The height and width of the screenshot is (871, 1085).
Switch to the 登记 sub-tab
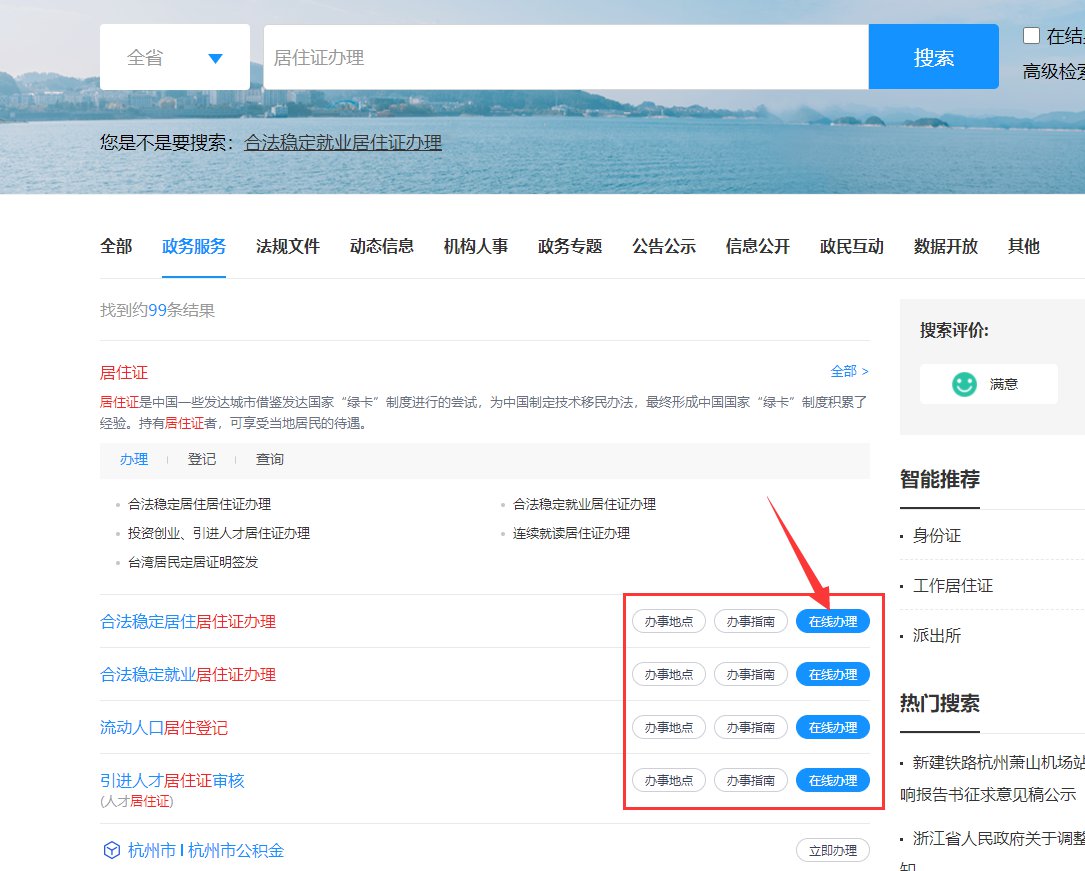(202, 459)
